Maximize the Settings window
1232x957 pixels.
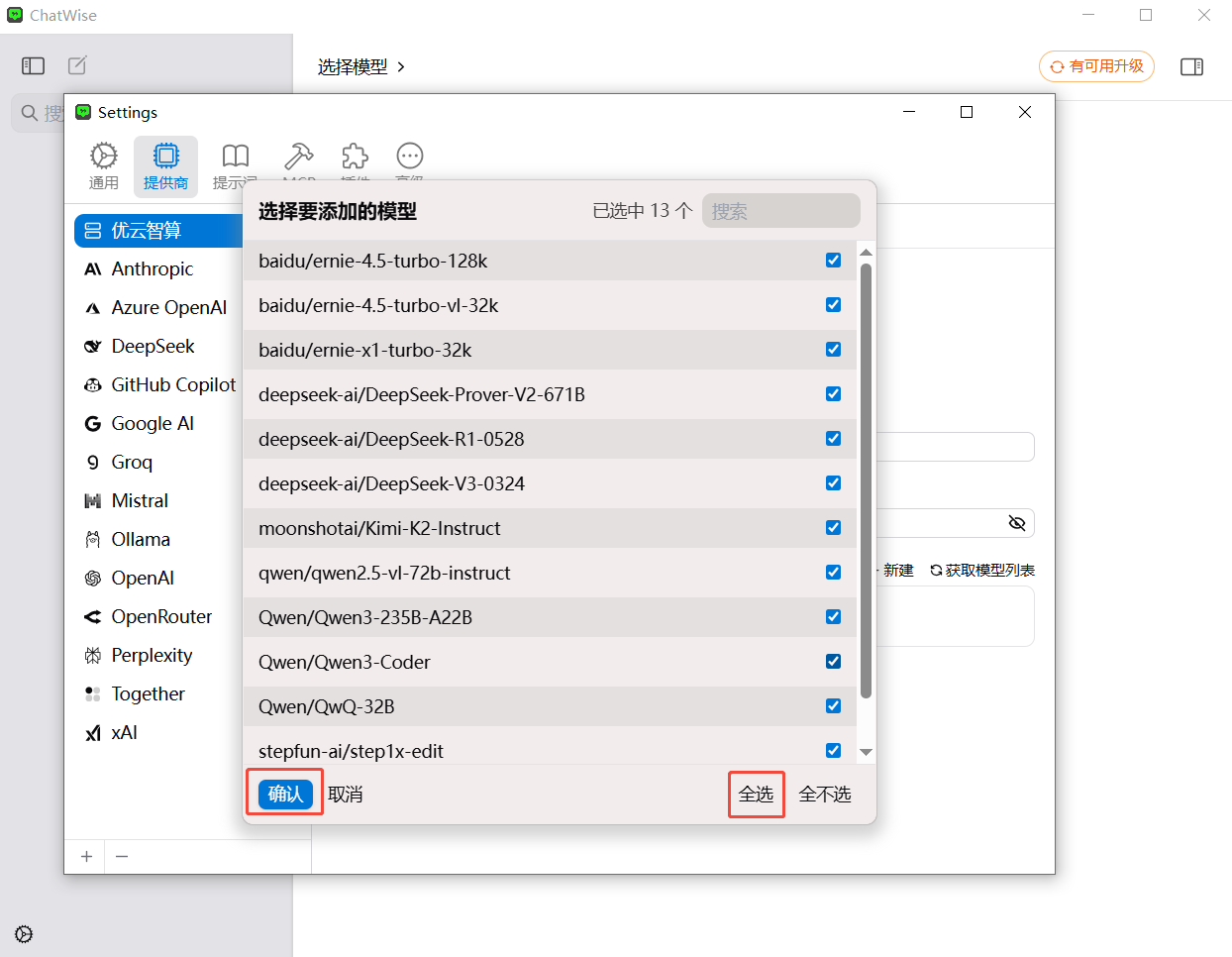coord(967,112)
